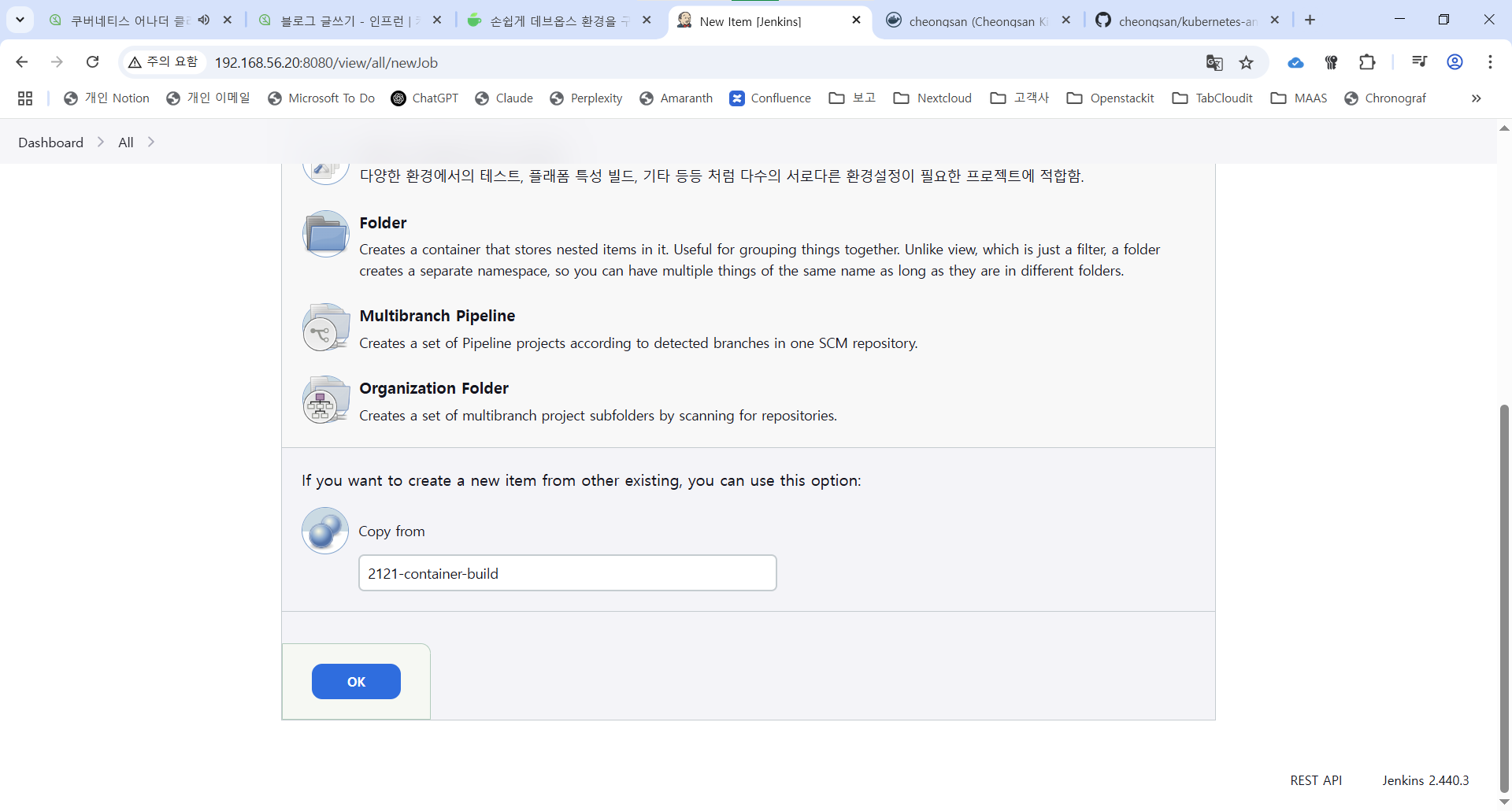
Task: Click the site security warning chip
Action: (164, 62)
